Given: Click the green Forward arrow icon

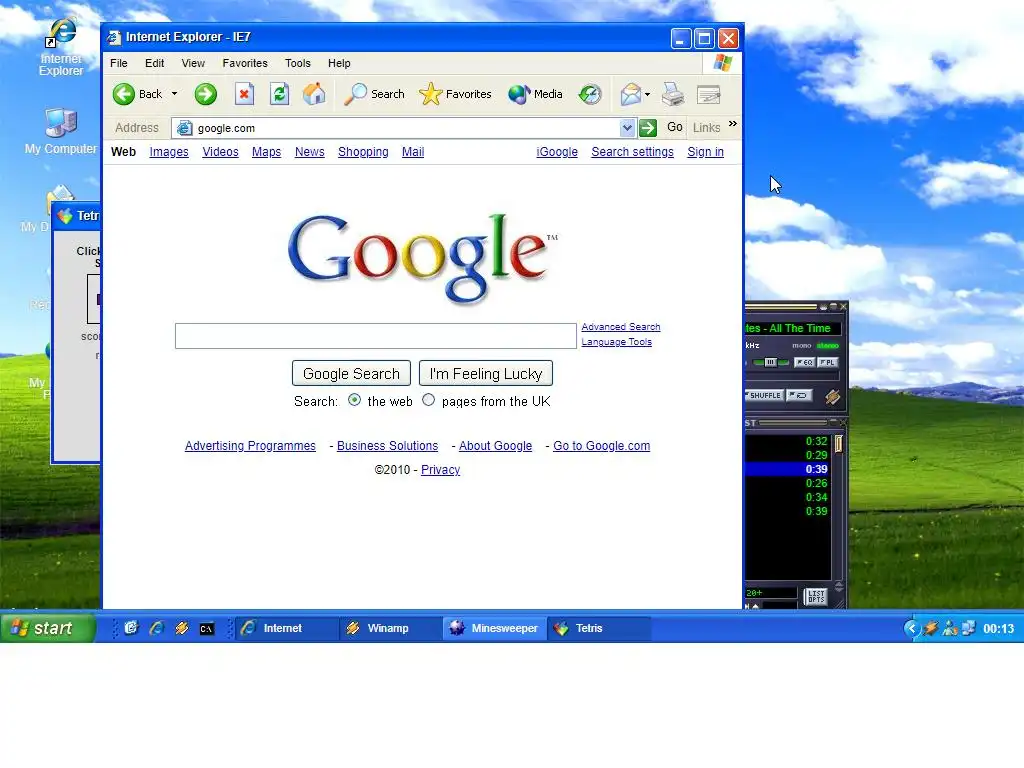Looking at the screenshot, I should coord(205,94).
